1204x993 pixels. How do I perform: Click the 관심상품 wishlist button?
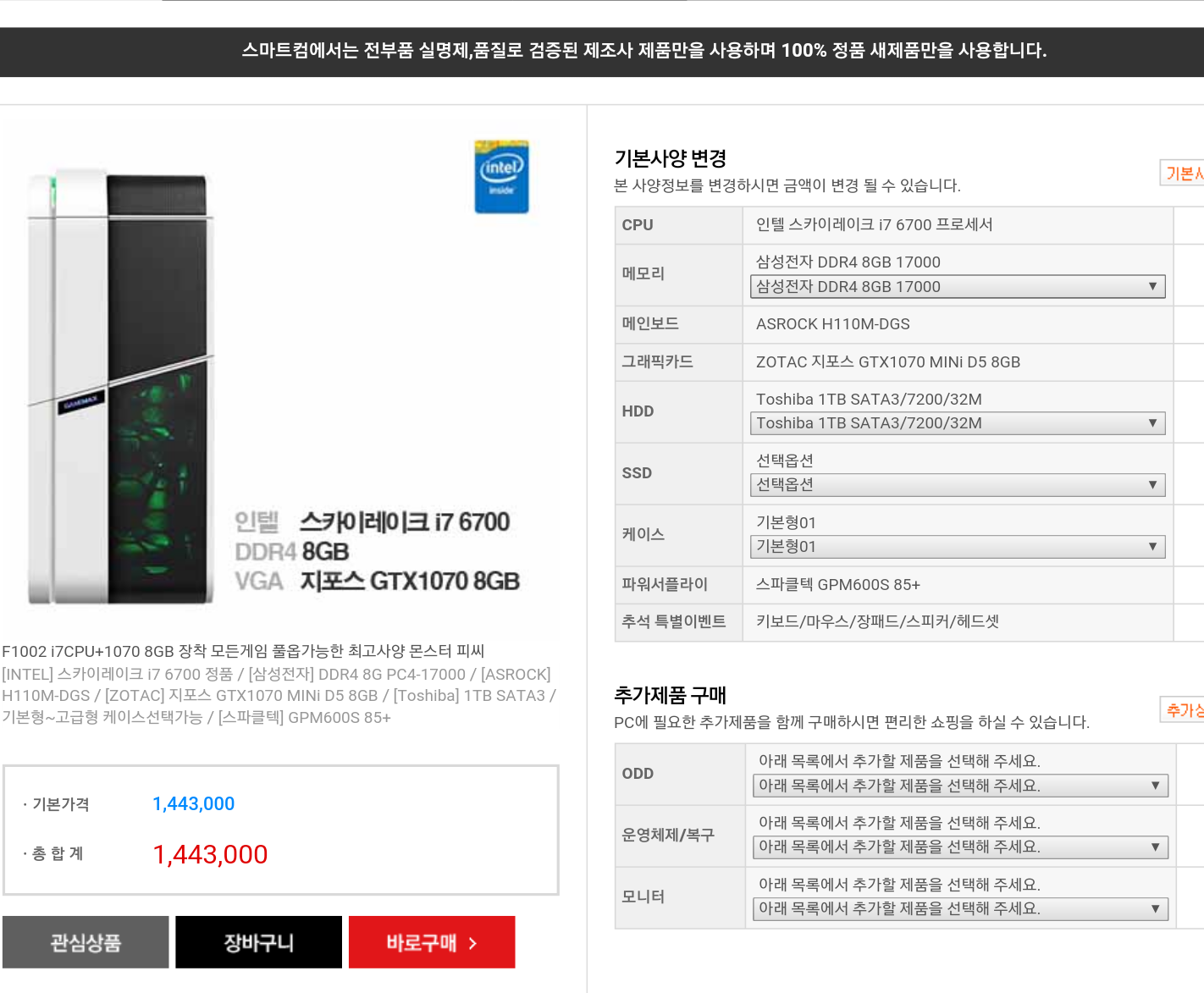(x=86, y=942)
